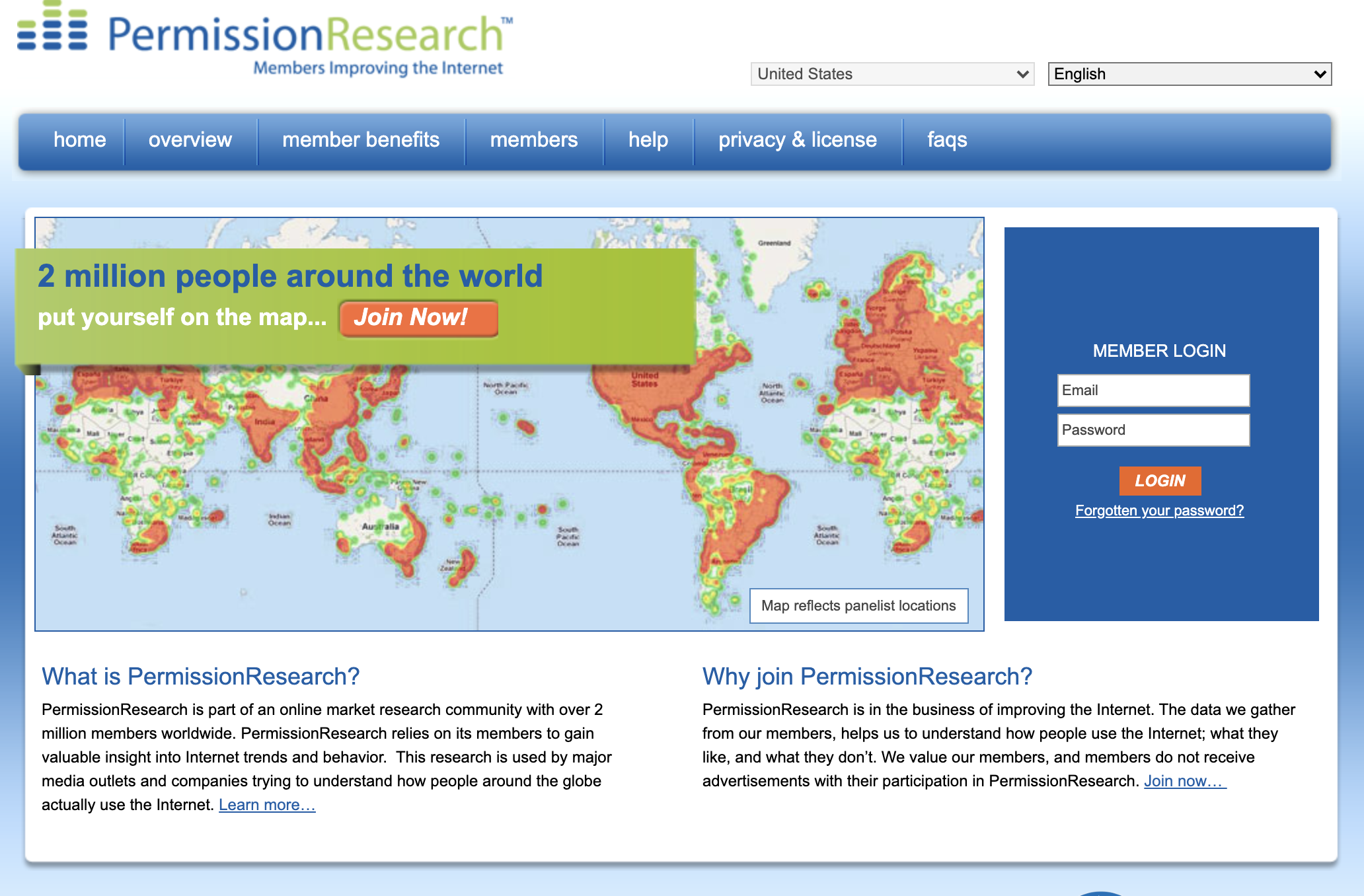Select English from language dropdown

tap(1191, 73)
